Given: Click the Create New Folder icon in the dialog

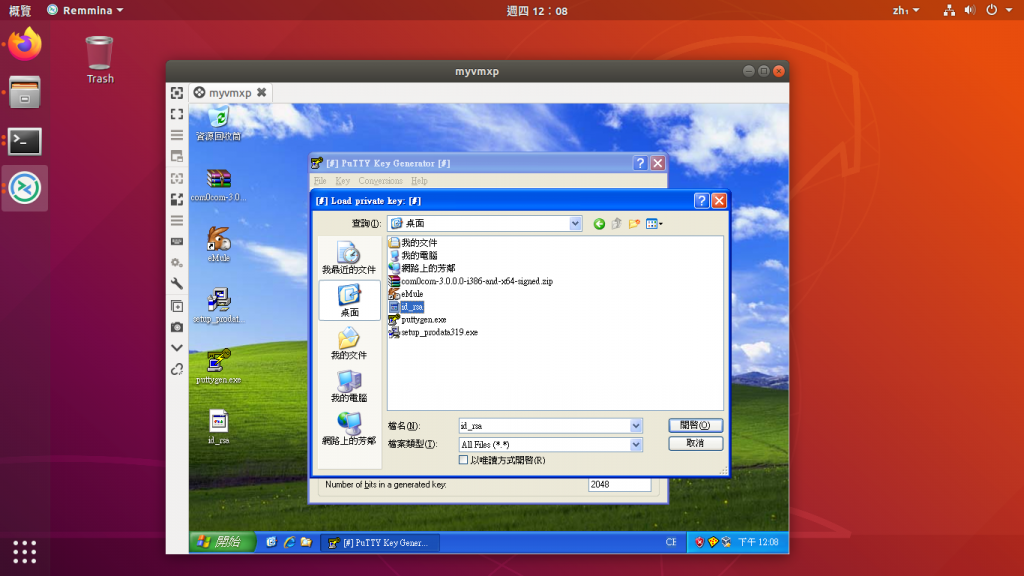Looking at the screenshot, I should pyautogui.click(x=634, y=224).
